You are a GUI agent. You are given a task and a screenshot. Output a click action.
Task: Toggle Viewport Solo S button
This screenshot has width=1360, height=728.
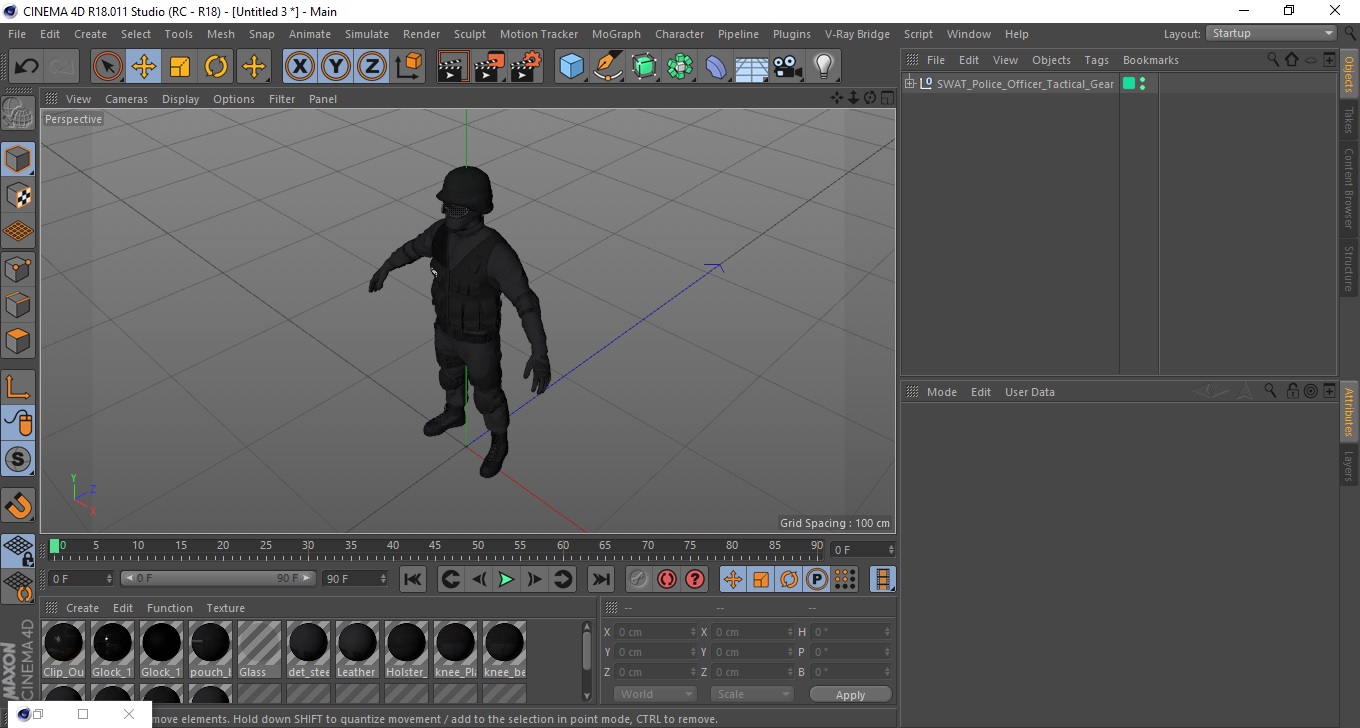coord(18,459)
